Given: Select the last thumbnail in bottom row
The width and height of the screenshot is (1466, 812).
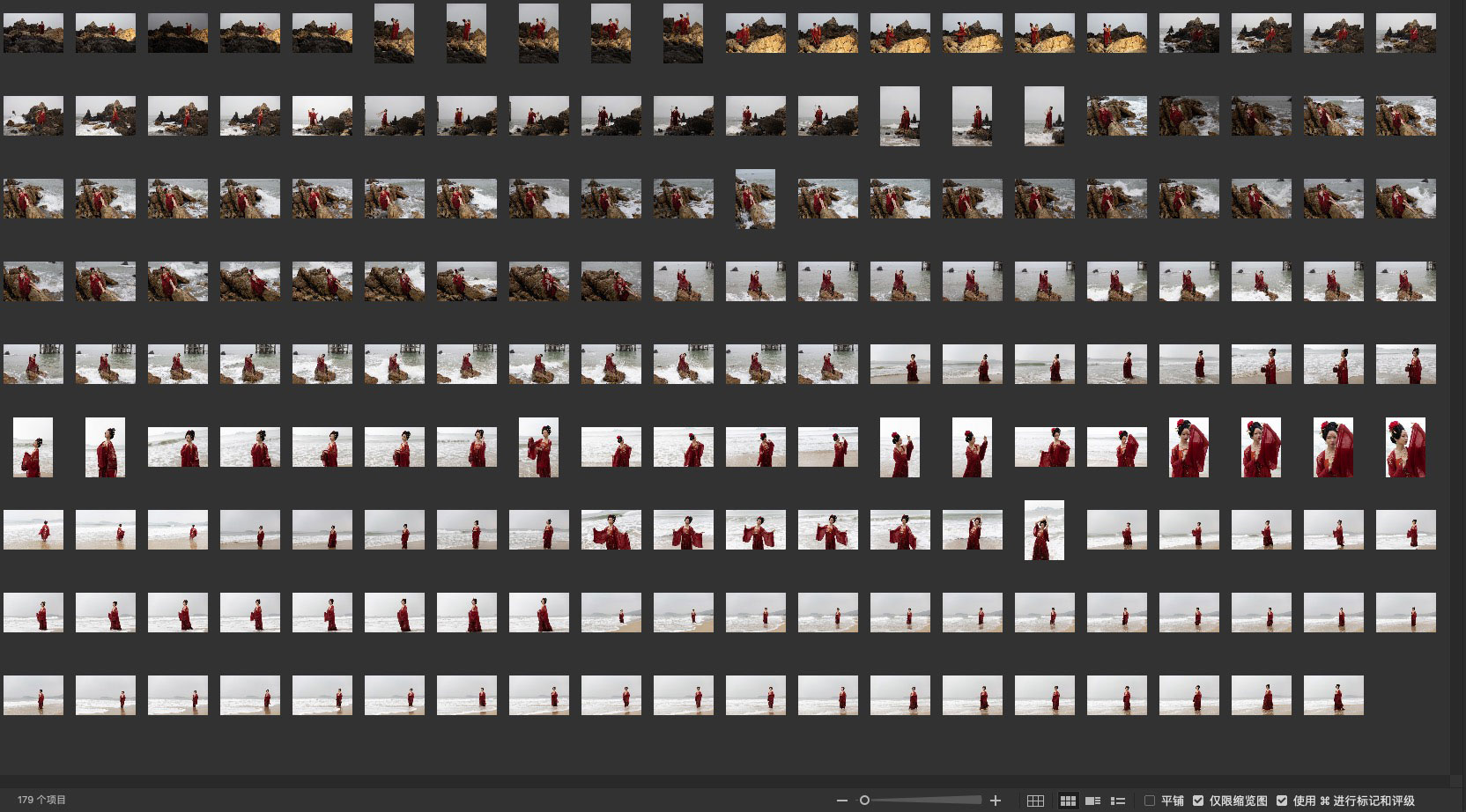Looking at the screenshot, I should click(1333, 695).
